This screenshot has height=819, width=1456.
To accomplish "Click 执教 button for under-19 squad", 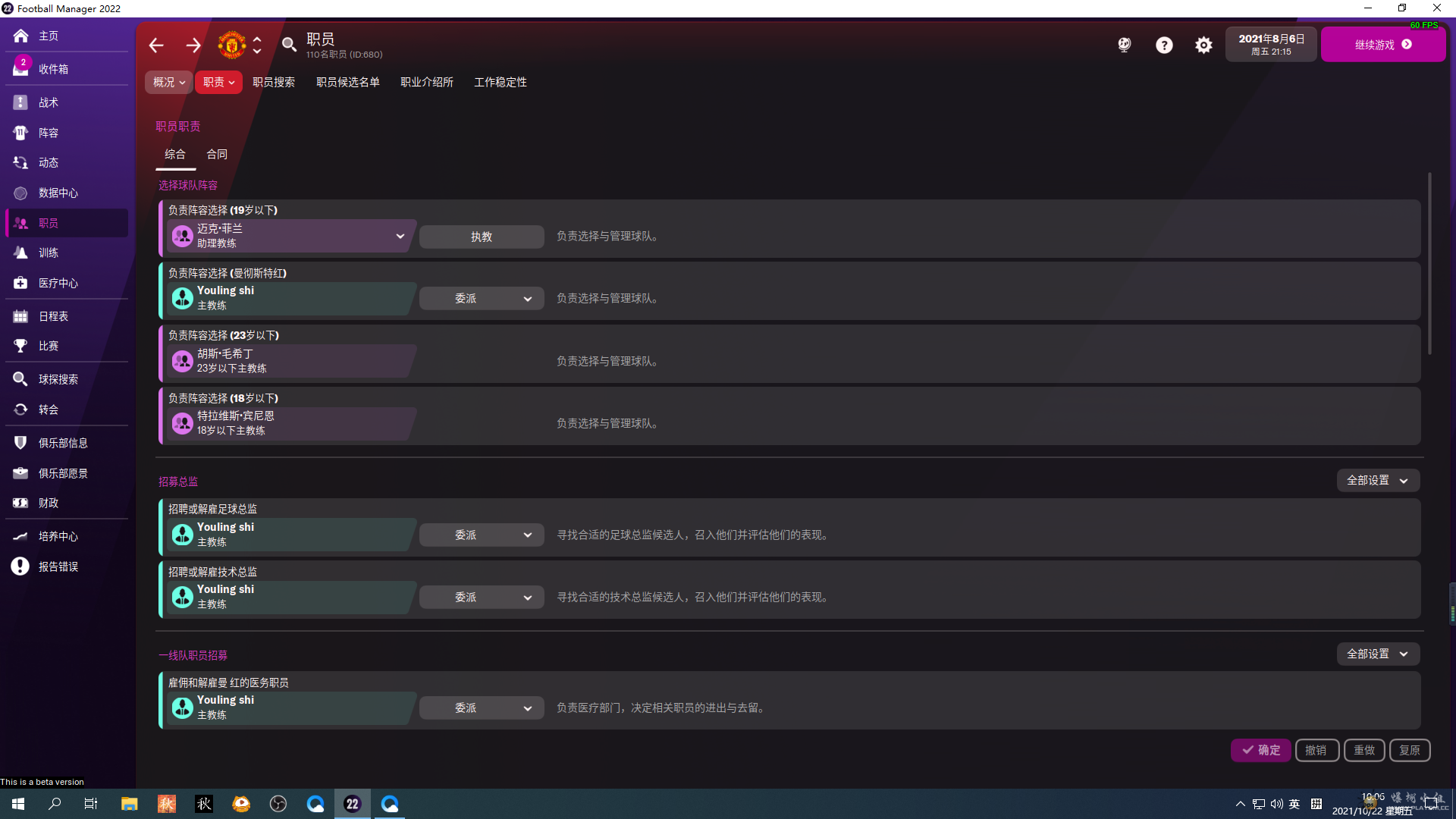I will [482, 237].
